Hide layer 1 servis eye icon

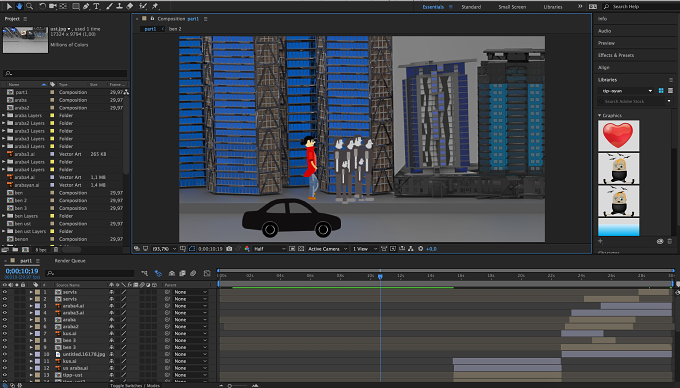[5, 292]
